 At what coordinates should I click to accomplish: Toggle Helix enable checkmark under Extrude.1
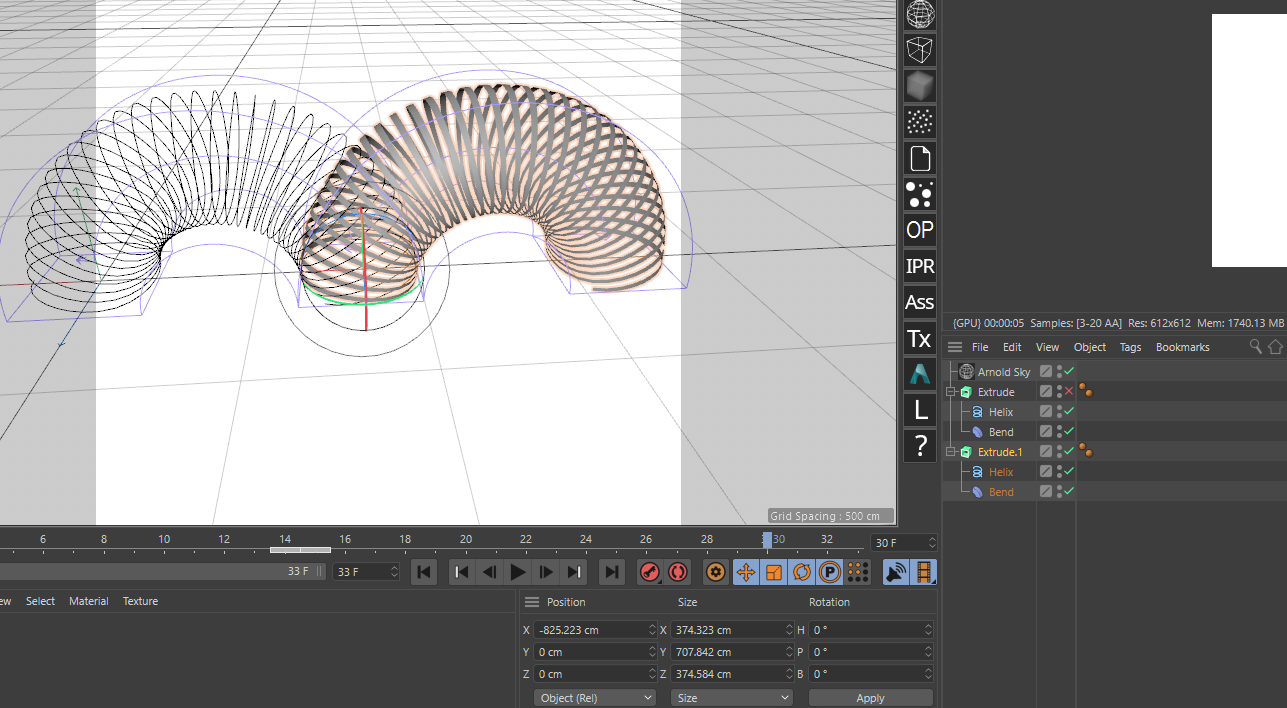click(1069, 472)
